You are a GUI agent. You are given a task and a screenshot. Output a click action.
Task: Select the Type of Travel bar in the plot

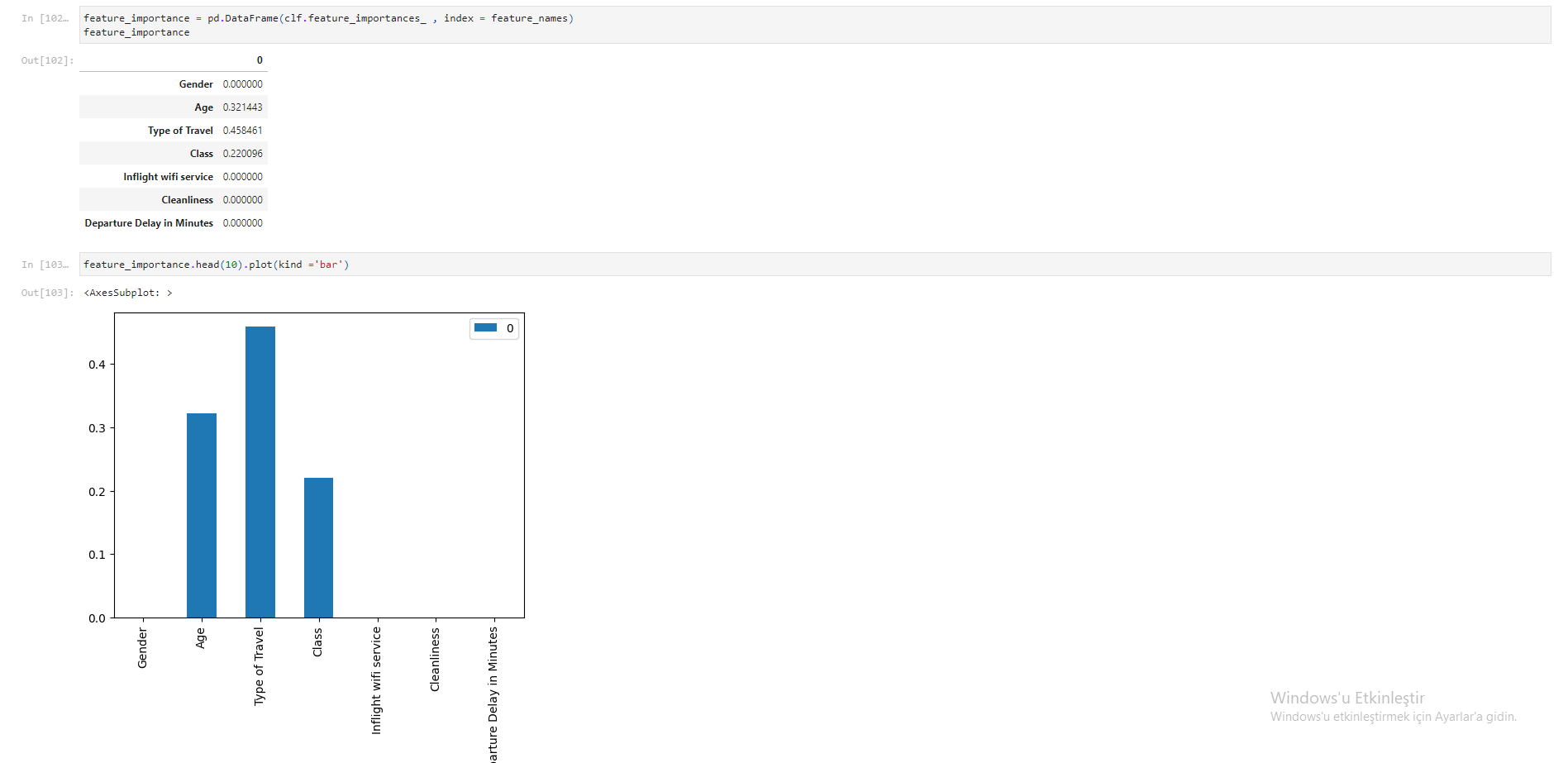(260, 471)
